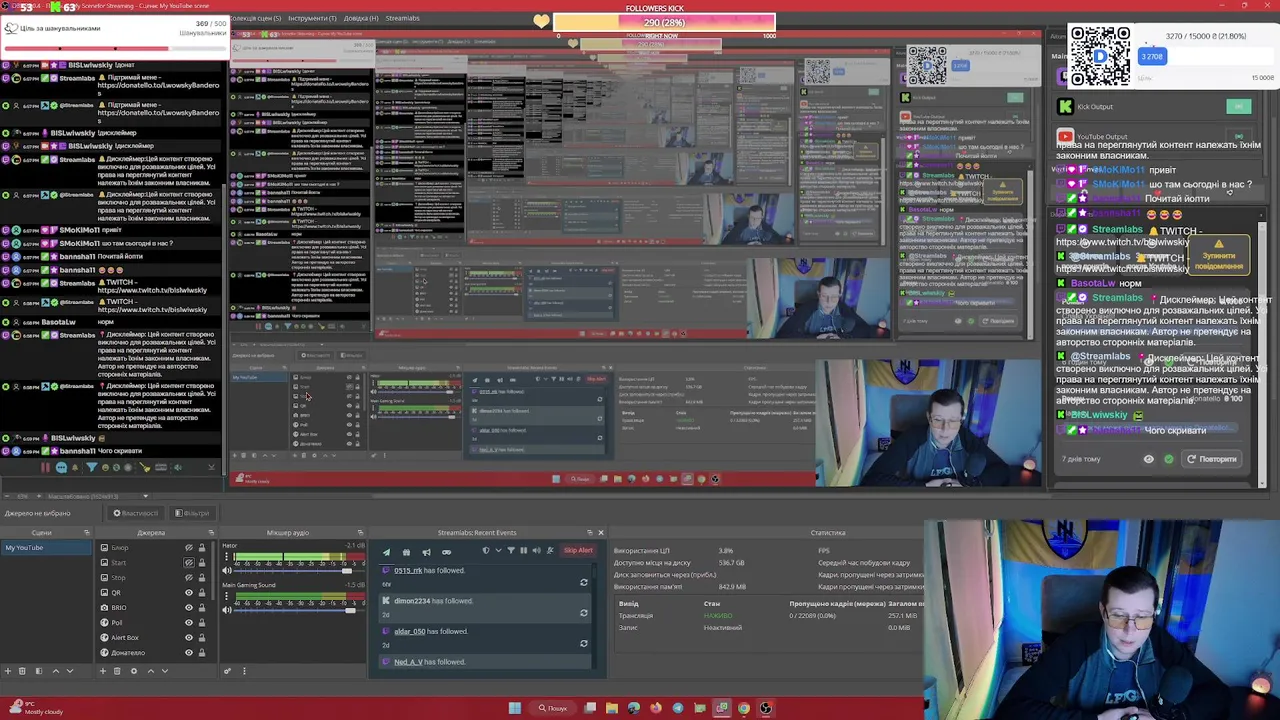The image size is (1280, 720).
Task: Click the Властивості properties button
Action: click(135, 513)
